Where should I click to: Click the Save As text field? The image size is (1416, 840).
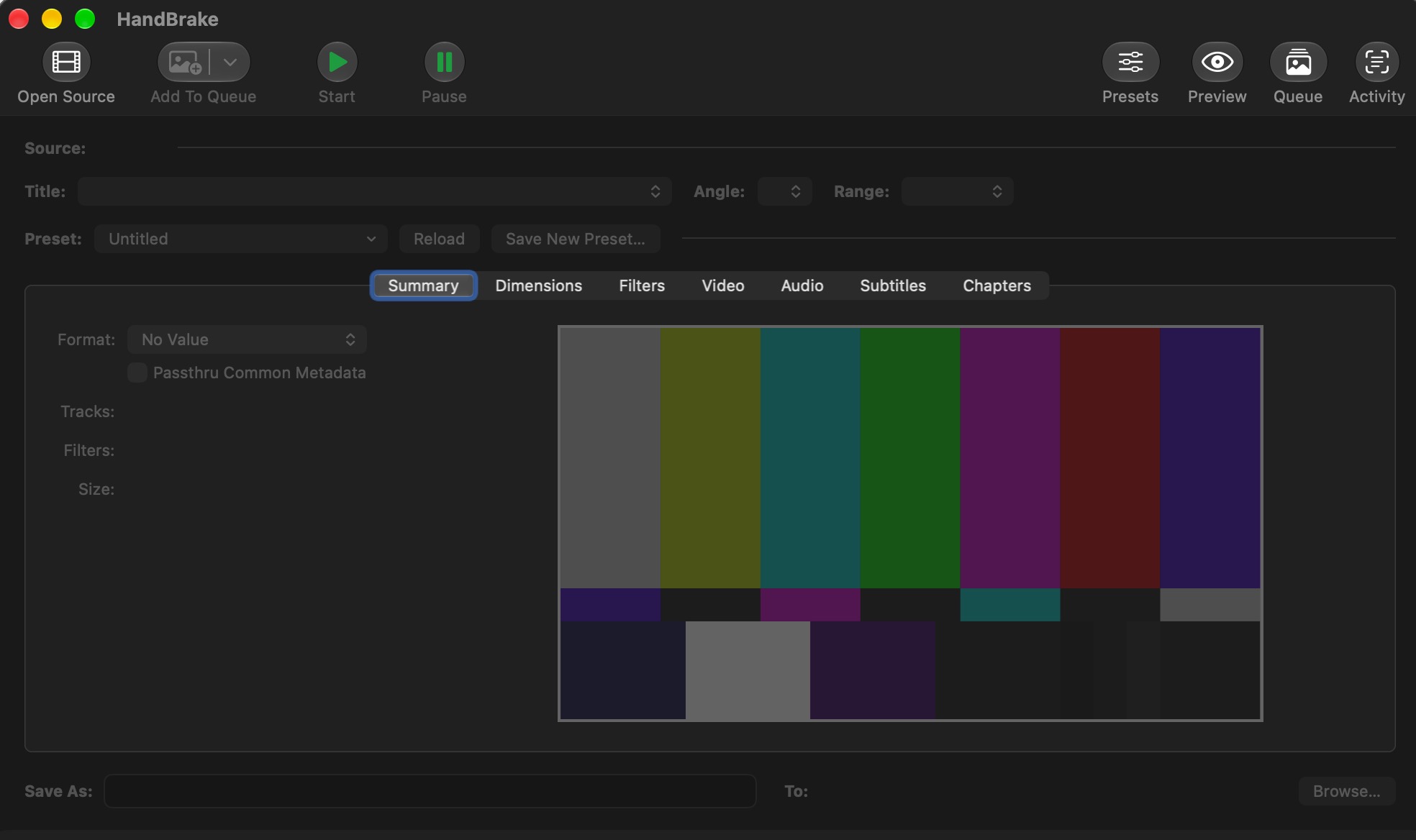[430, 791]
